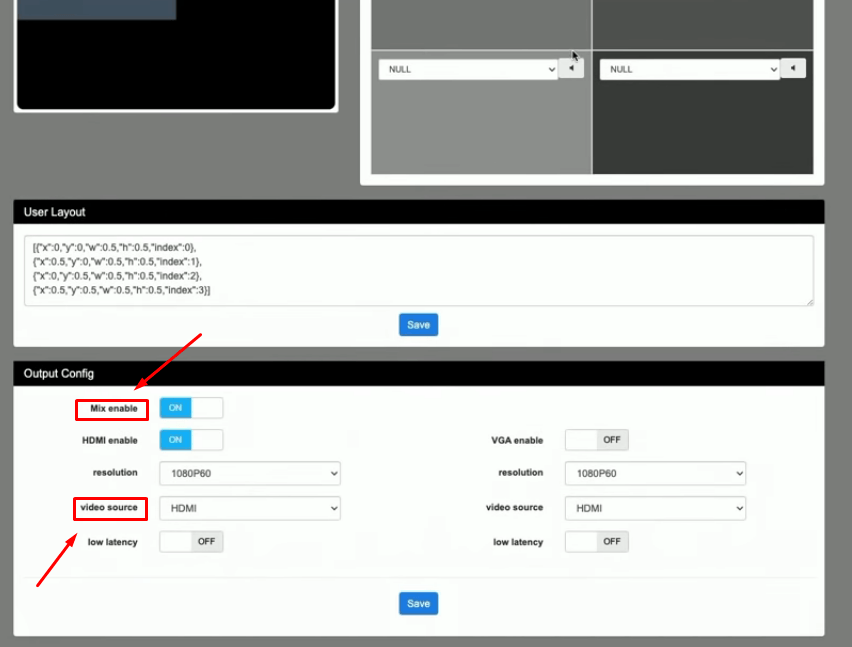Click the speaker icon in bottom-right layout cell
852x647 pixels.
(x=793, y=69)
